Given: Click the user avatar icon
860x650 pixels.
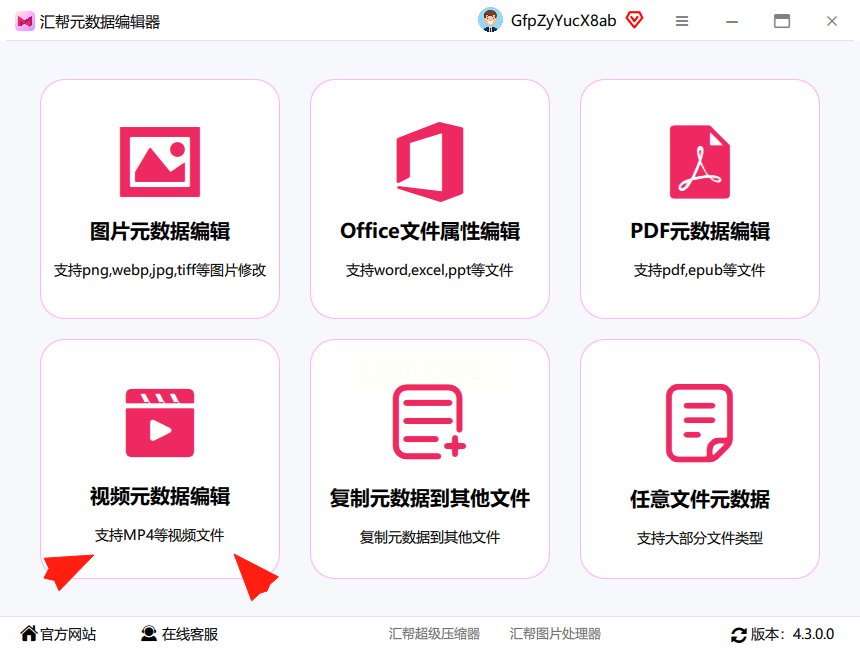Looking at the screenshot, I should (490, 20).
